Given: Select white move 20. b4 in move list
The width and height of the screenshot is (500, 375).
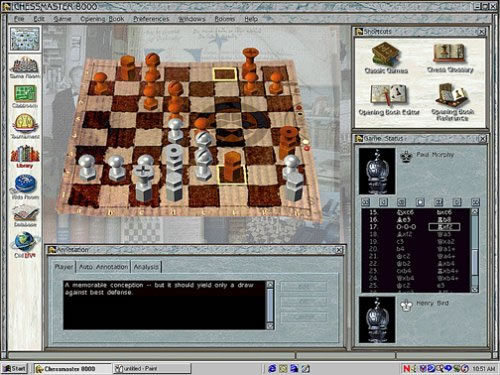Looking at the screenshot, I should coord(400,249).
